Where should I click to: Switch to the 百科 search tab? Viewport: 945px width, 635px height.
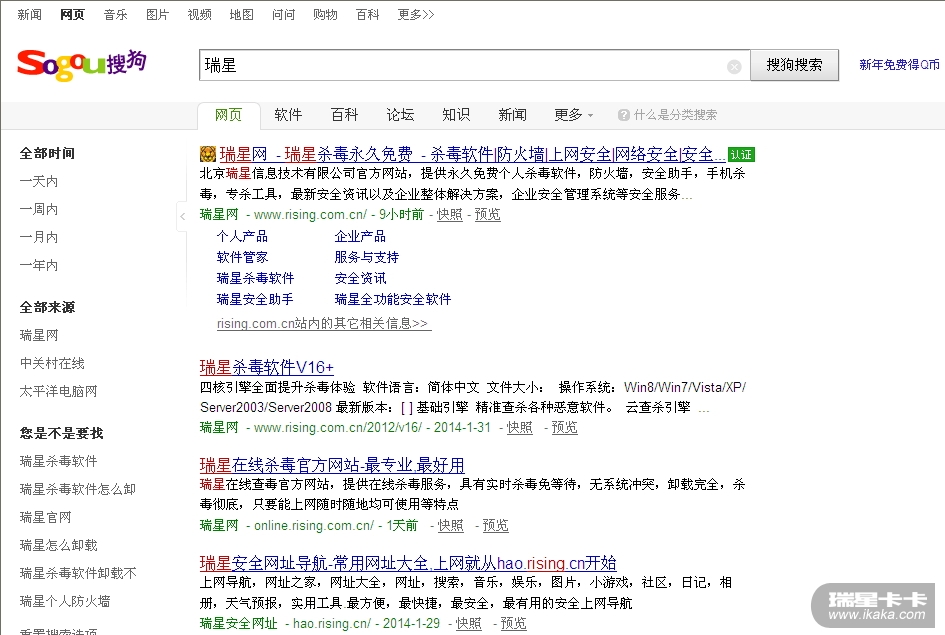click(344, 114)
